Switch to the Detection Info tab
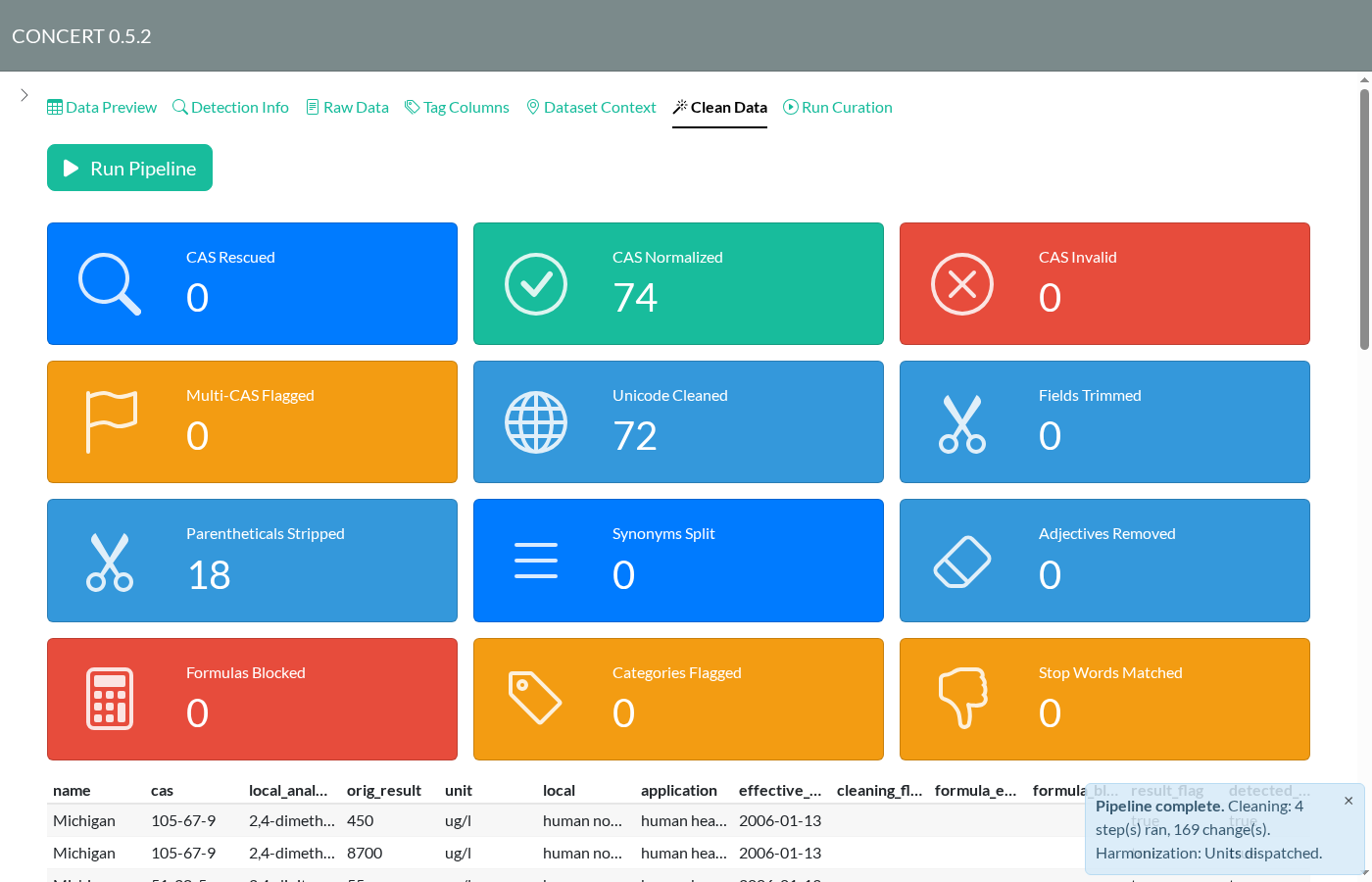Viewport: 1372px width, 882px height. click(x=230, y=107)
